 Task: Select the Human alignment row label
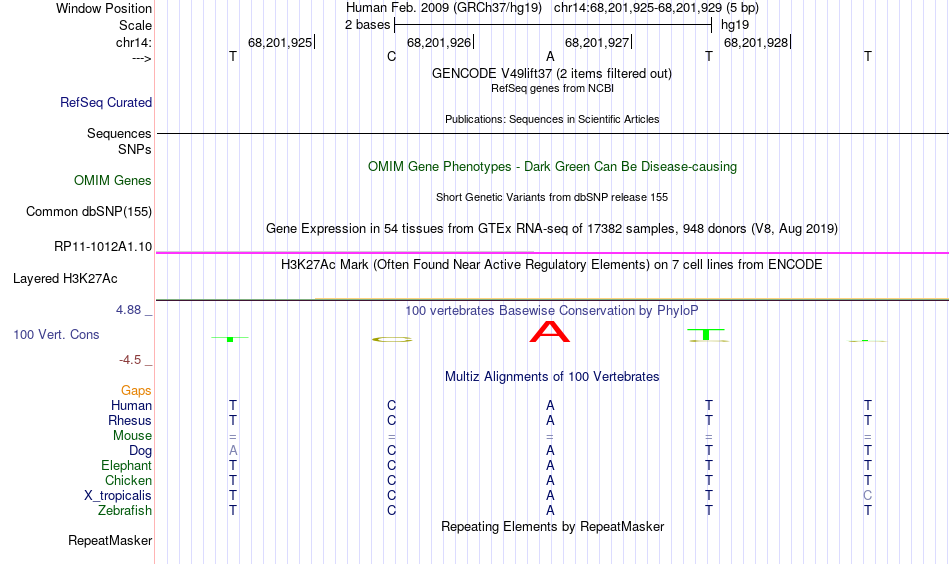131,405
